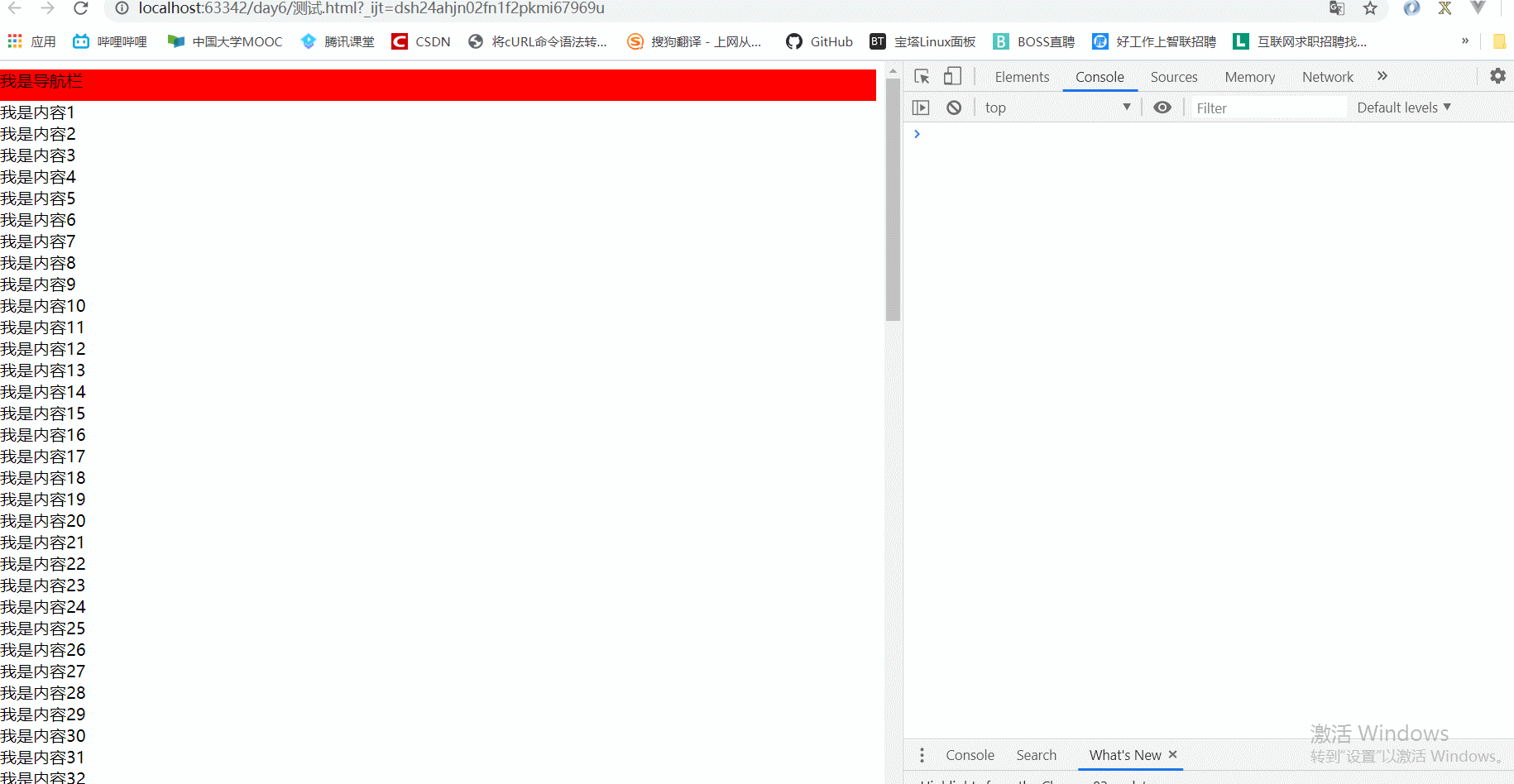Switch to the Memory tab
Screen dimensions: 1514x784
point(1249,77)
